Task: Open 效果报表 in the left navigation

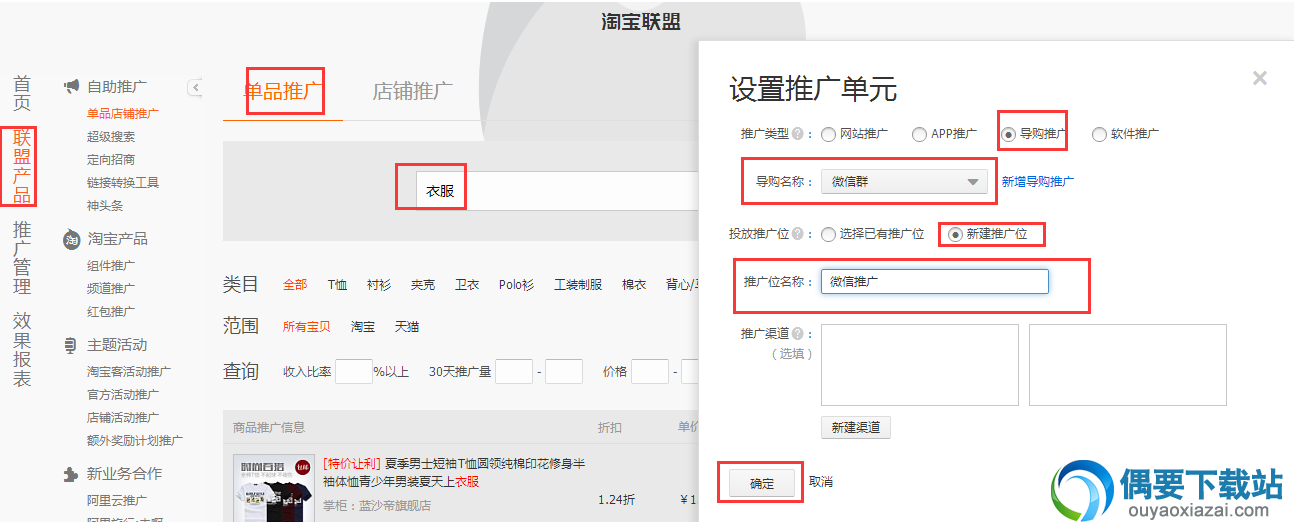Action: [22, 350]
